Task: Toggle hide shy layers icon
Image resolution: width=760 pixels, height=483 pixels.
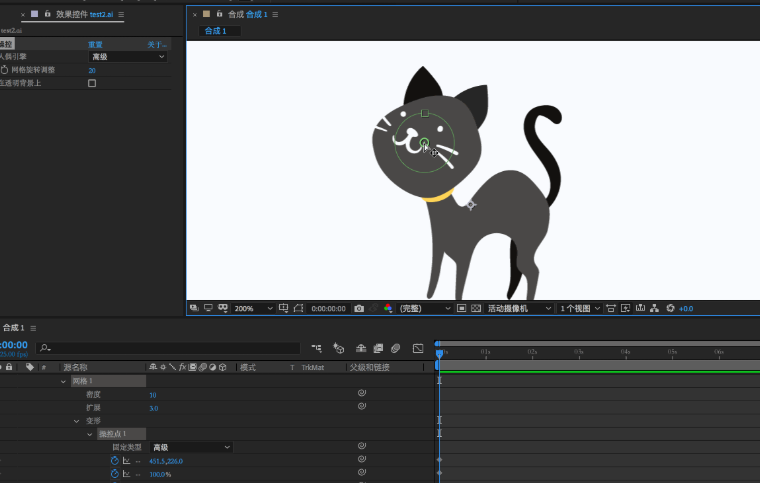Action: (361, 348)
